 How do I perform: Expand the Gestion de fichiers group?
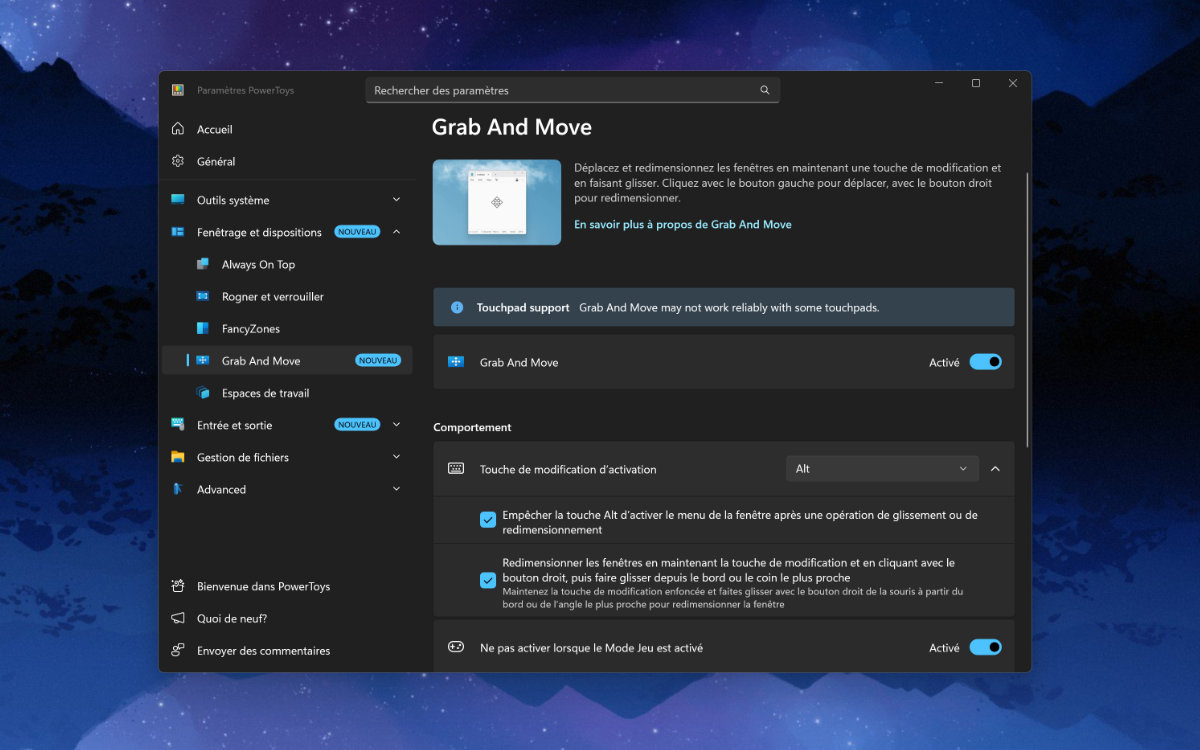[396, 457]
